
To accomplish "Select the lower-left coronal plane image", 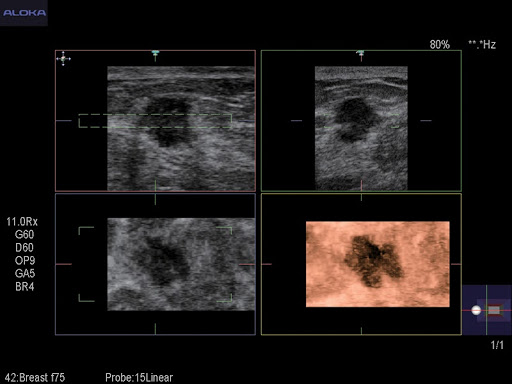I will (181, 264).
